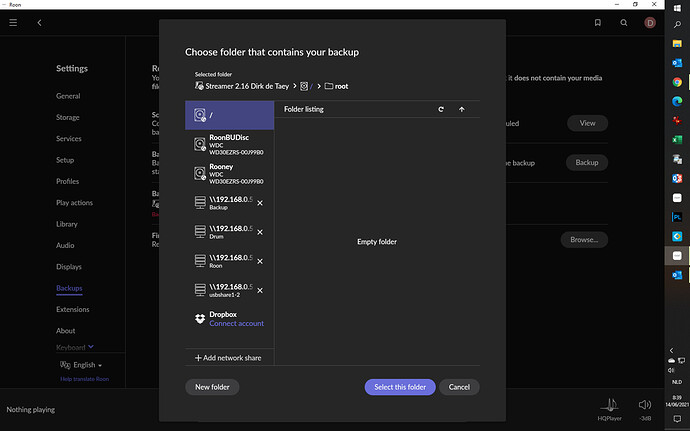Click the Backup button

tap(587, 162)
